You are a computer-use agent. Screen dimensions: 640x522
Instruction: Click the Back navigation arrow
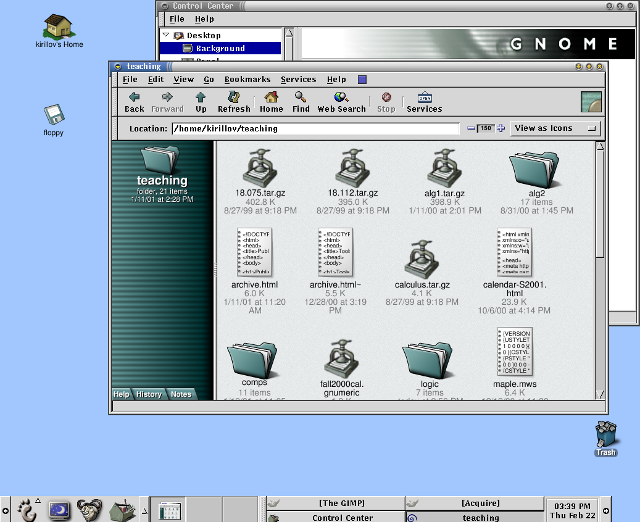tap(134, 101)
